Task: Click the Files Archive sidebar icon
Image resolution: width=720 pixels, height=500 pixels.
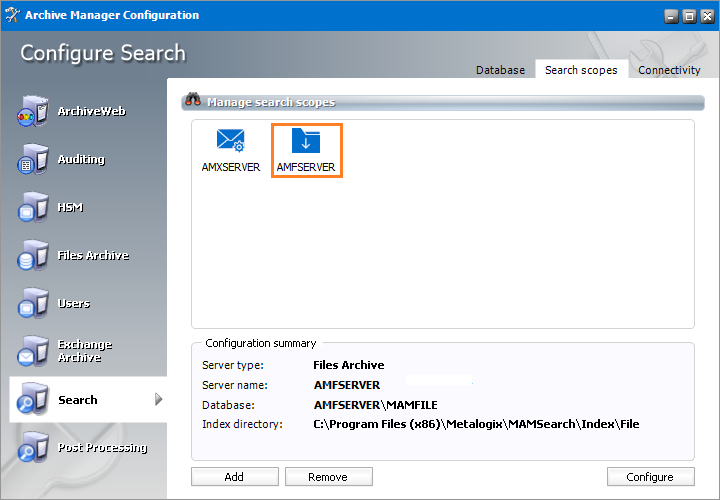Action: (33, 256)
